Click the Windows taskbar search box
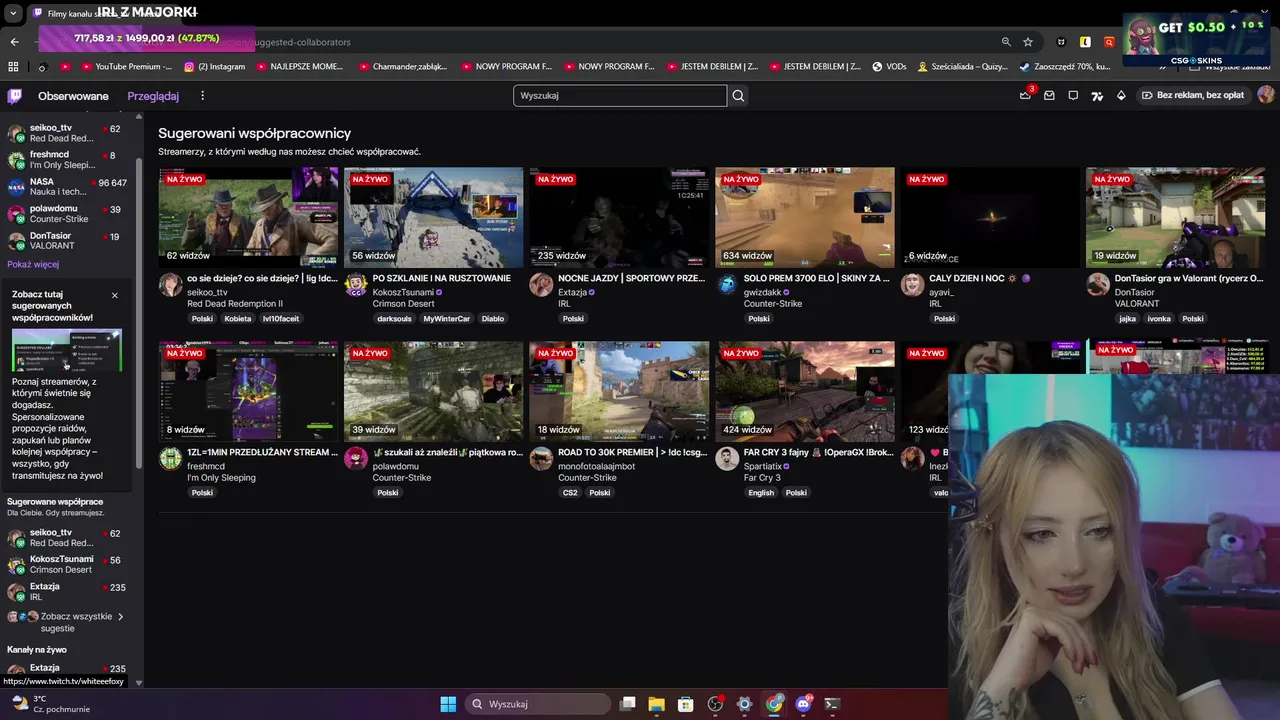Viewport: 1280px width, 720px height. pos(538,704)
